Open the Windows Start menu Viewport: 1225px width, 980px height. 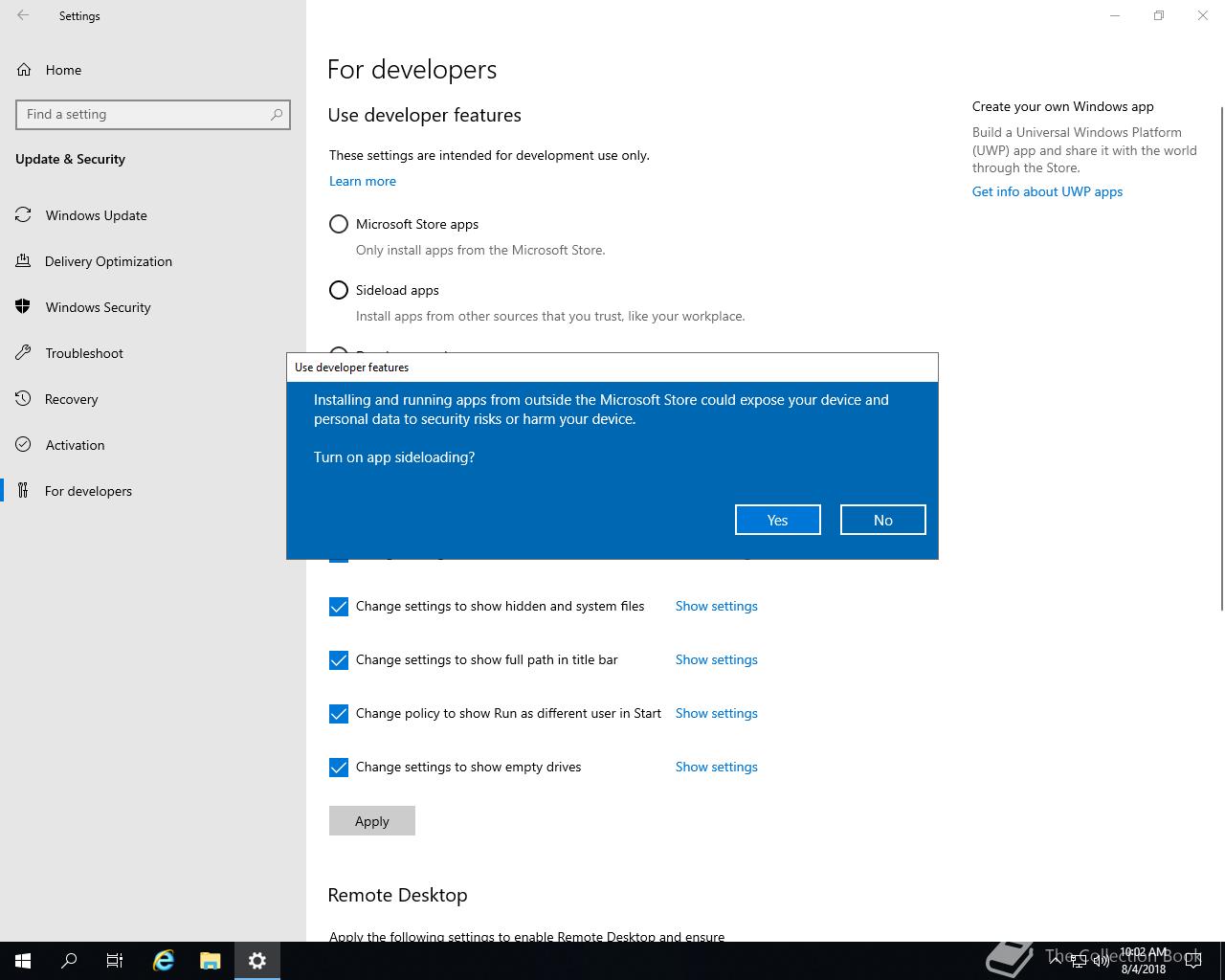[23, 961]
